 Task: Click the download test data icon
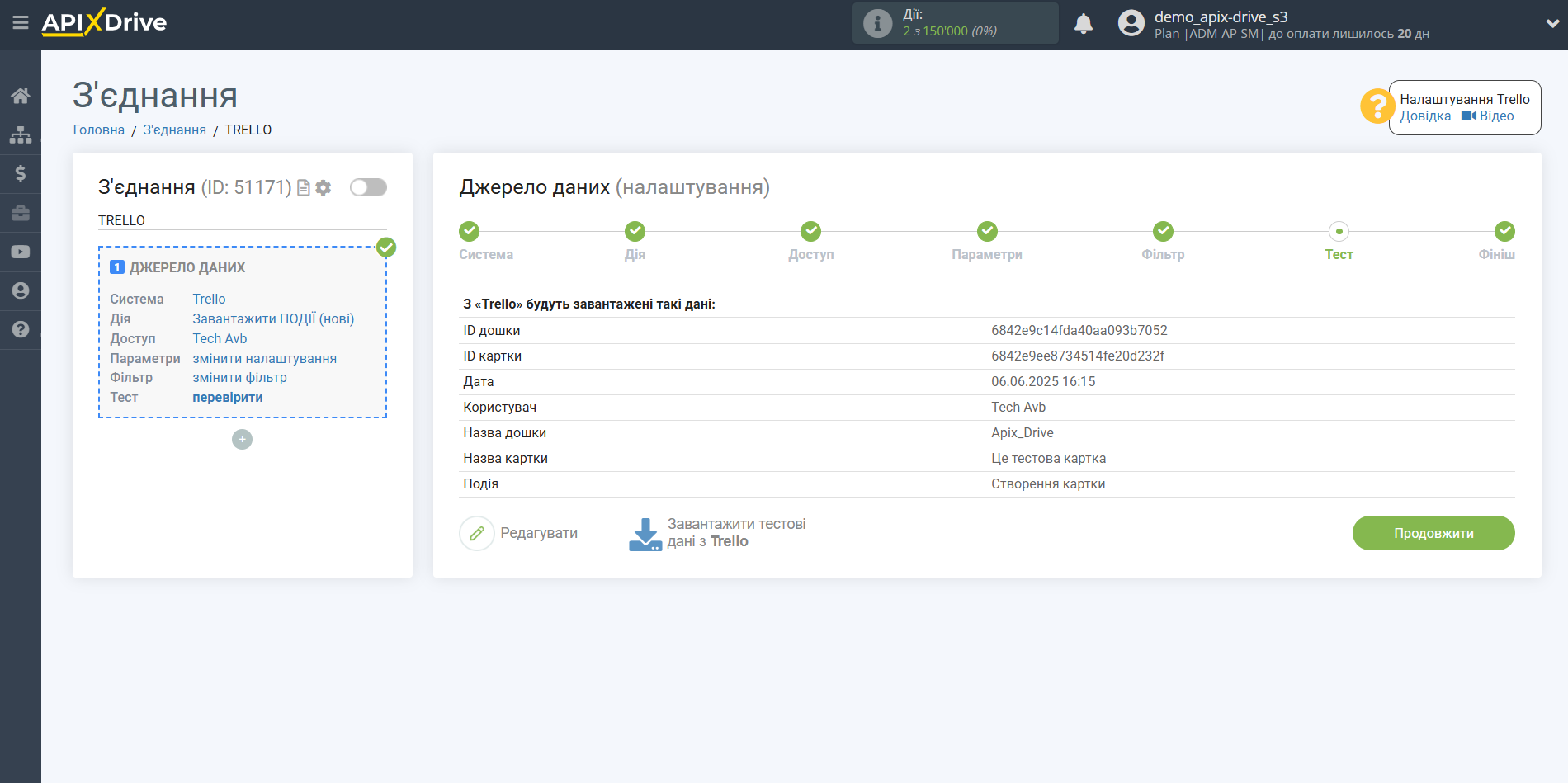(645, 534)
